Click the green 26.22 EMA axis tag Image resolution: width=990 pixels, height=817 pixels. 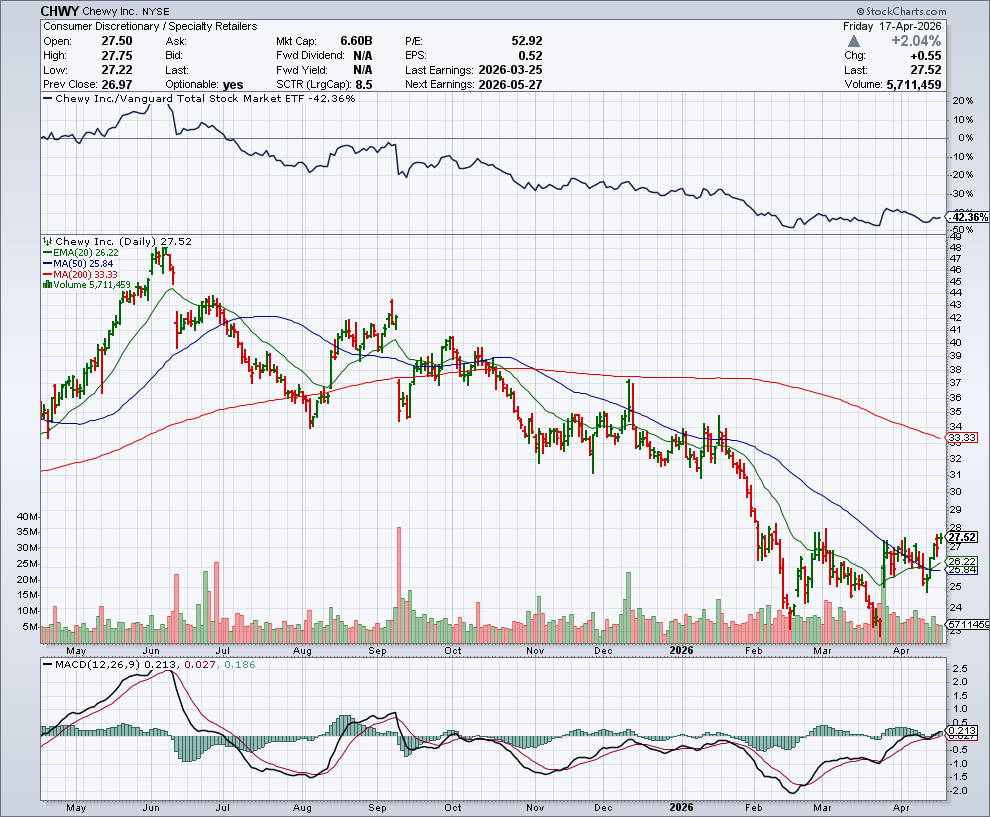pos(963,561)
